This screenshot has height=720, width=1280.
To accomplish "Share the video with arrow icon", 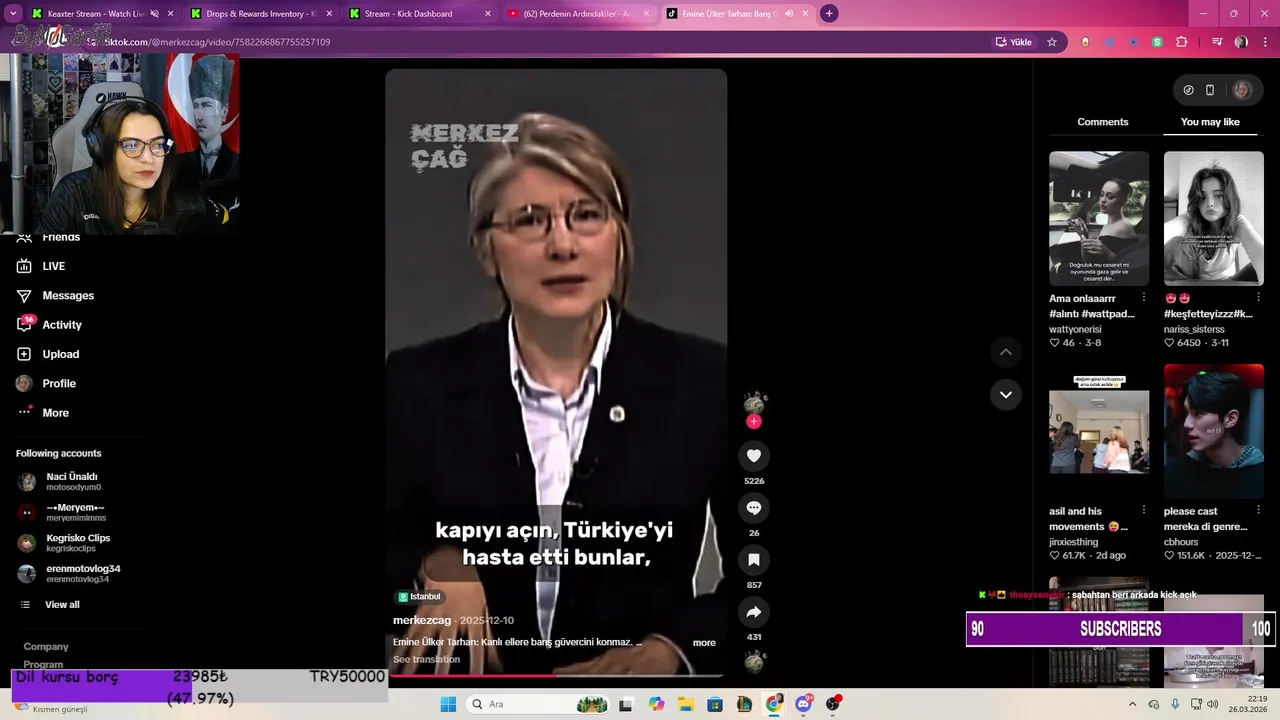I will click(754, 612).
